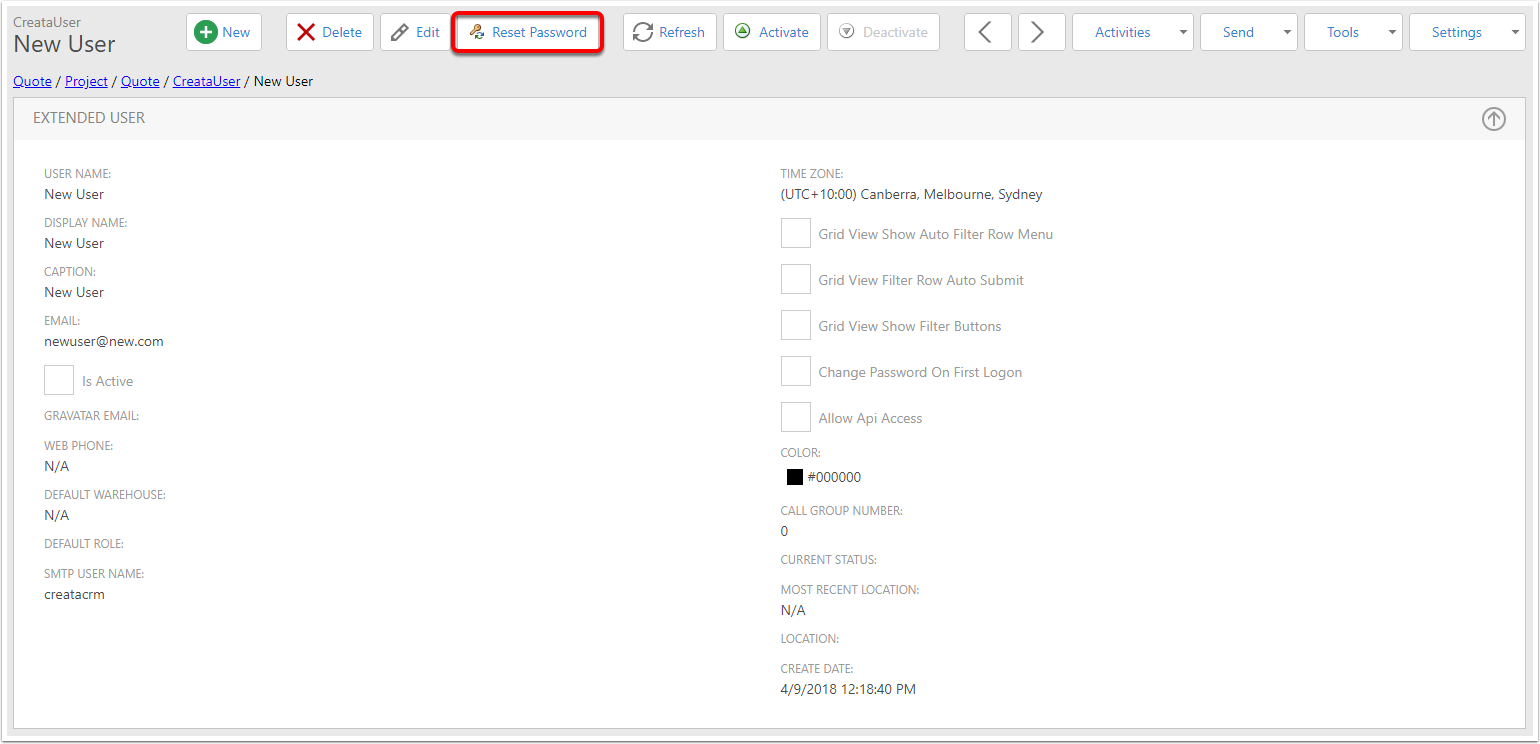Image resolution: width=1540 pixels, height=744 pixels.
Task: Click the key icon for Reset Password
Action: (x=477, y=32)
